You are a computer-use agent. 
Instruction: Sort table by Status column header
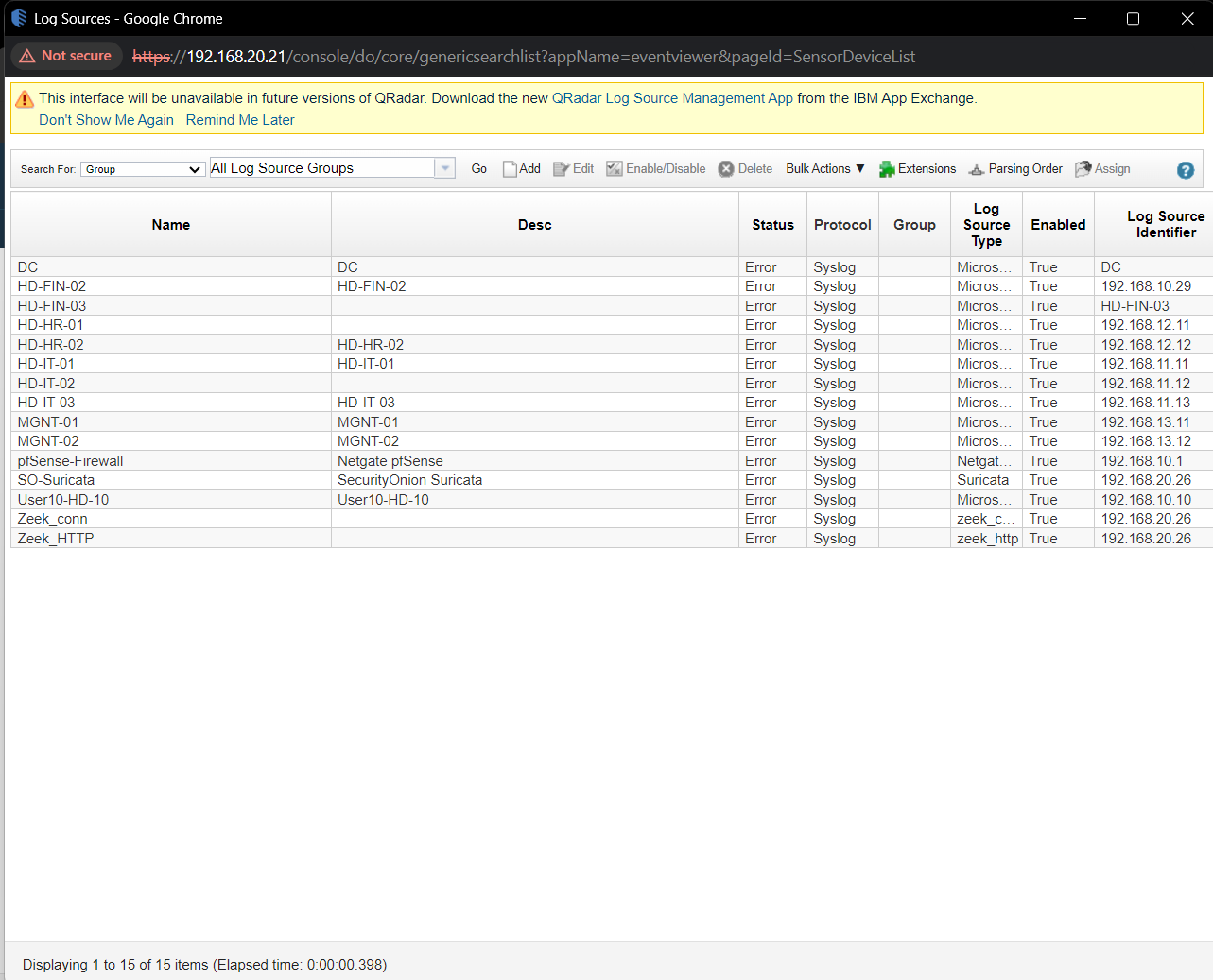pos(772,225)
